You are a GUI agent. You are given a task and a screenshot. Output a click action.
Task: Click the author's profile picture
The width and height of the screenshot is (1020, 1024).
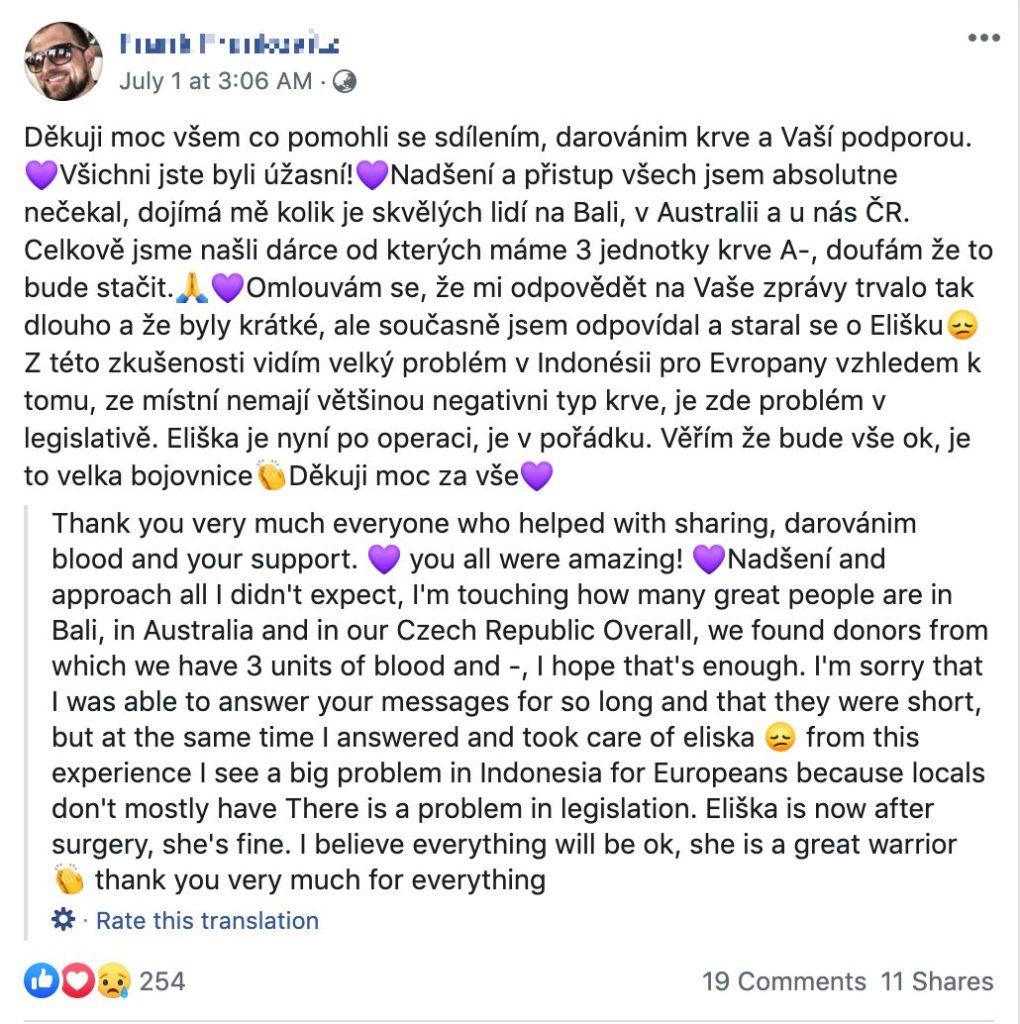coord(63,61)
